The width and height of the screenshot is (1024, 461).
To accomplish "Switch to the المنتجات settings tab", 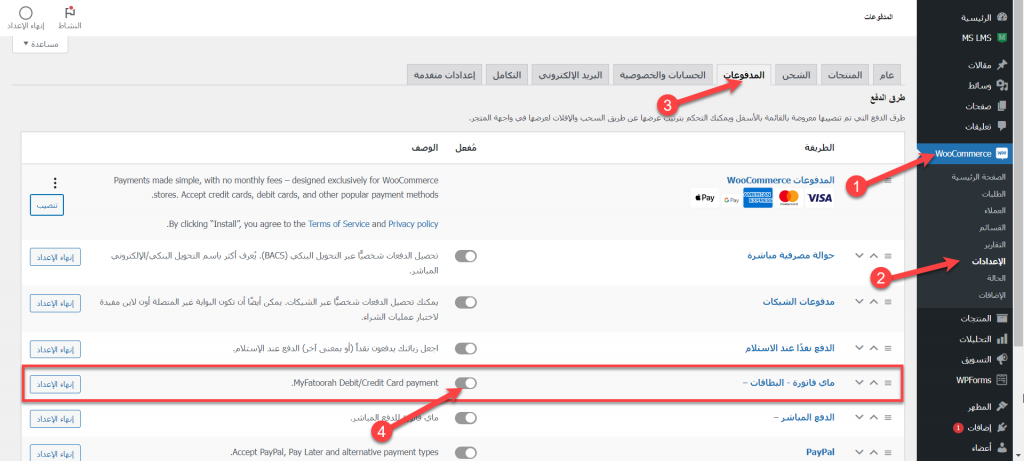I will [845, 75].
